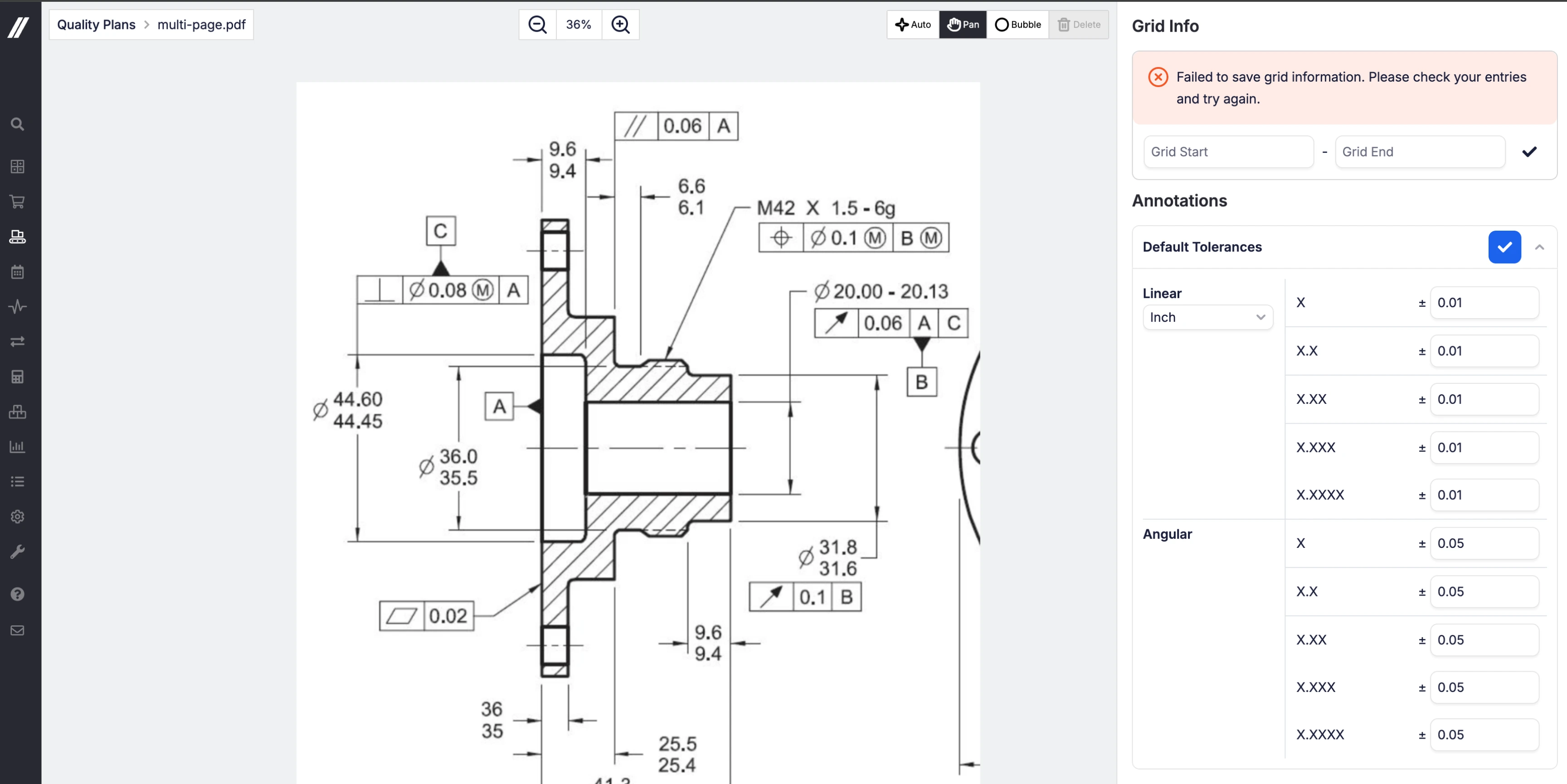Toggle the Default Tolerances blue checkbox
Screen dimensions: 1567x784
(x=1504, y=247)
